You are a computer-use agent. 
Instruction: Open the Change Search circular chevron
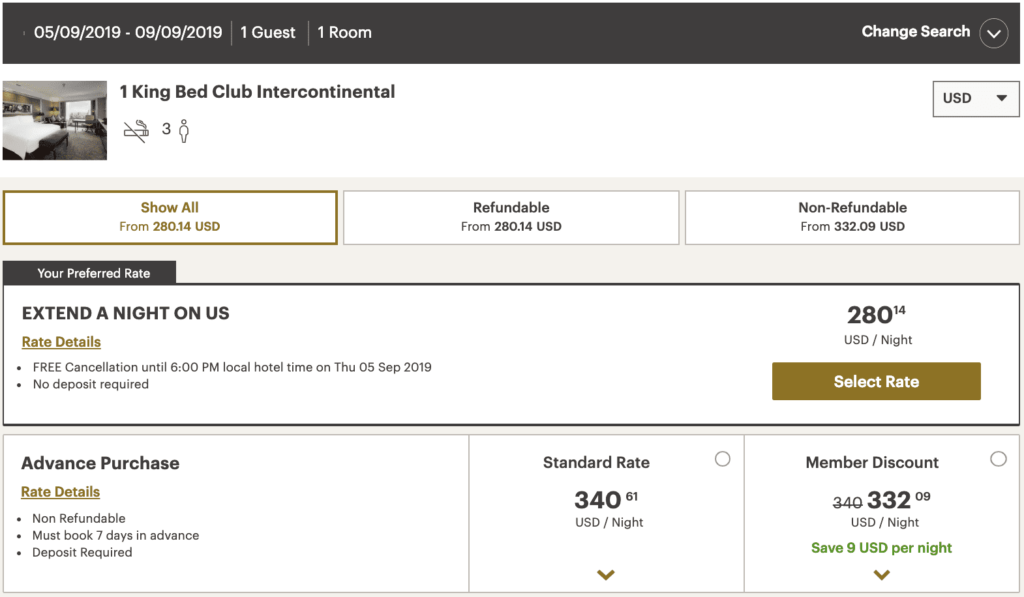[x=994, y=33]
